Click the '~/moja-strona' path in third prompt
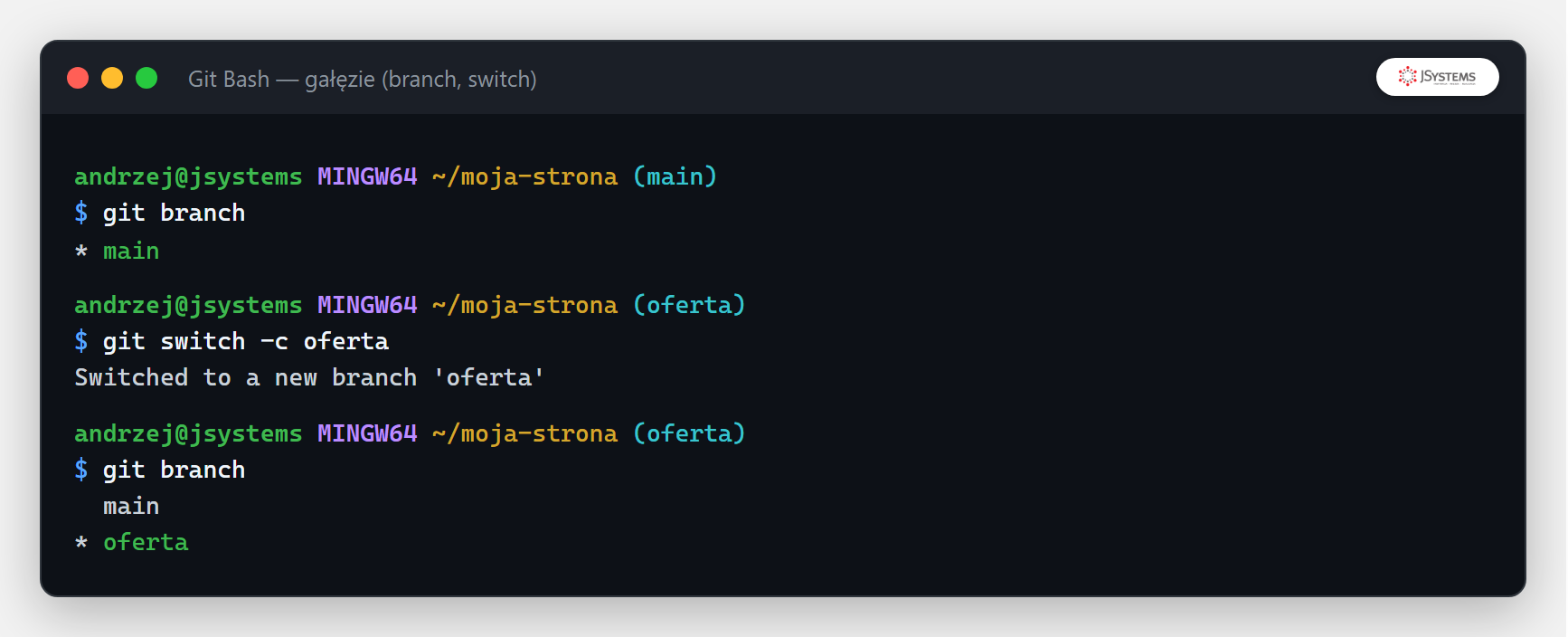The image size is (1568, 637). click(x=525, y=434)
